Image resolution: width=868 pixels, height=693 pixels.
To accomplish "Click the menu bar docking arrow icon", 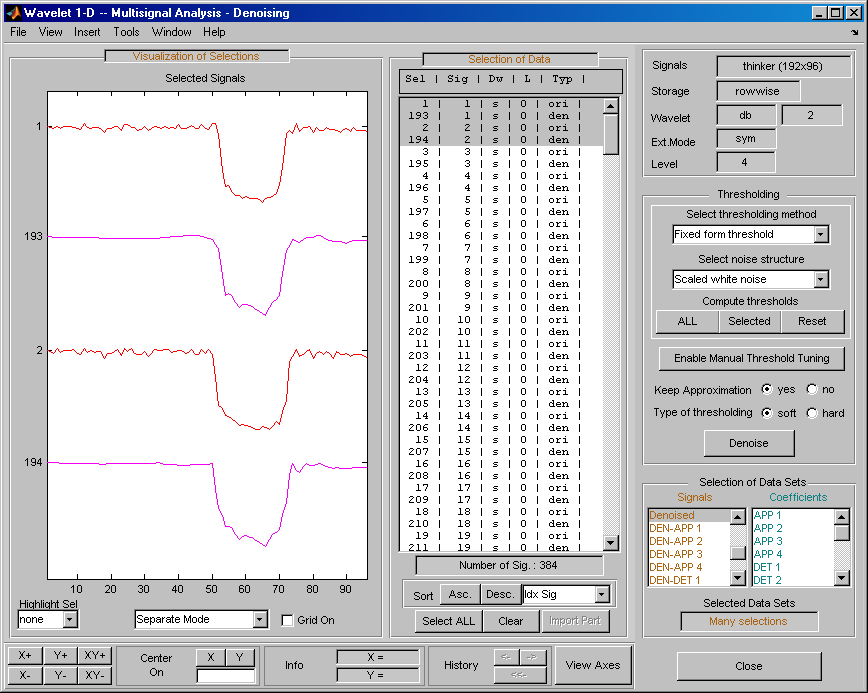I will click(x=854, y=32).
